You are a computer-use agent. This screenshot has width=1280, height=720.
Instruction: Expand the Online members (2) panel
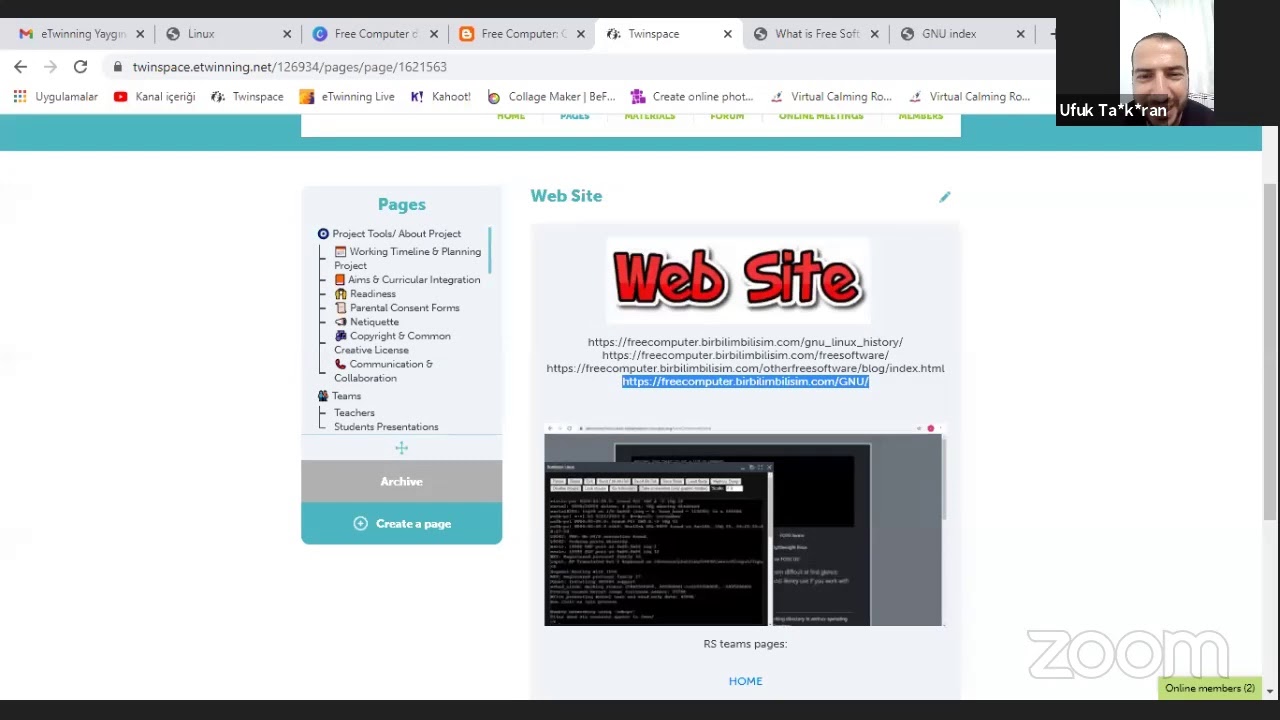tap(1210, 688)
